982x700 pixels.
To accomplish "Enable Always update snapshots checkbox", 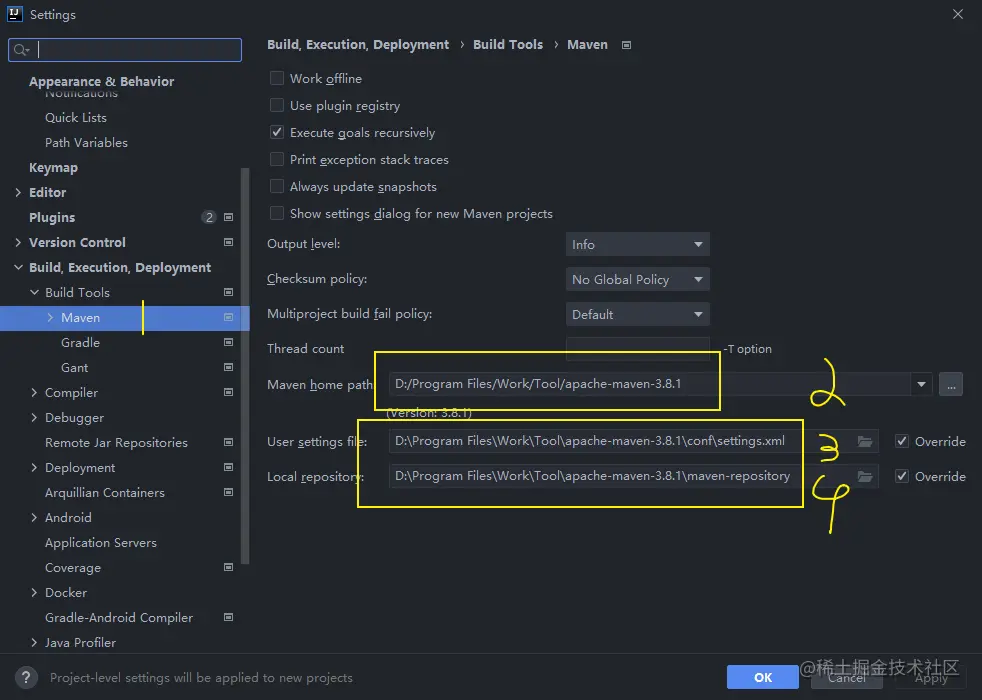I will coord(277,186).
